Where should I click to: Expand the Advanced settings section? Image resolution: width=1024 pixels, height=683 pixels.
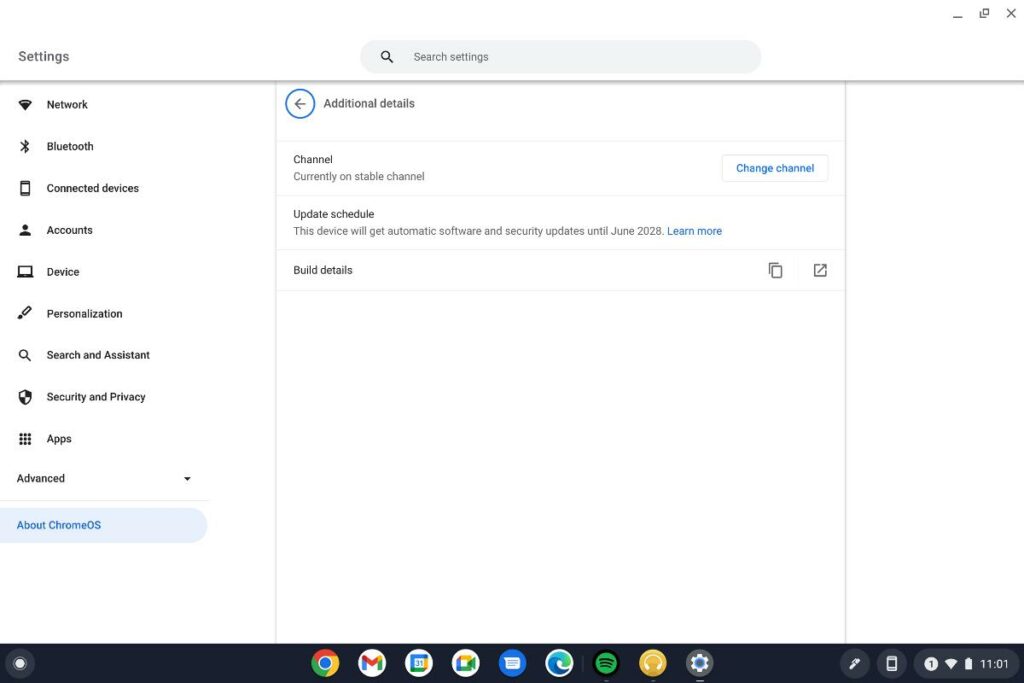[105, 478]
